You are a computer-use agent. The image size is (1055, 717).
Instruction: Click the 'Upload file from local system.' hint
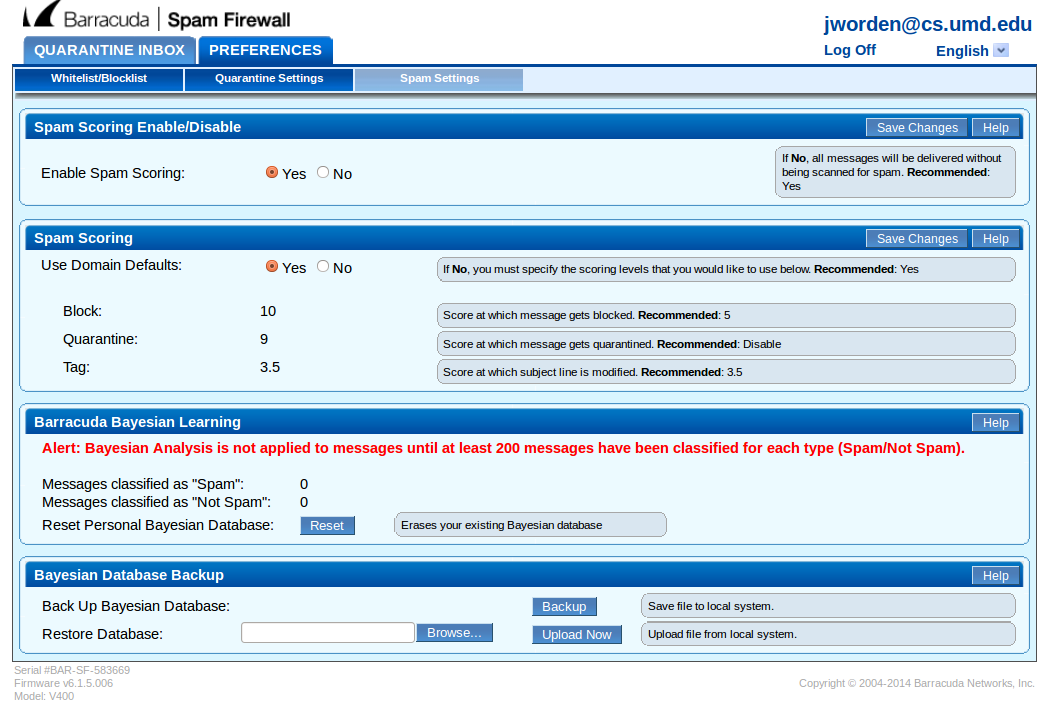point(828,634)
